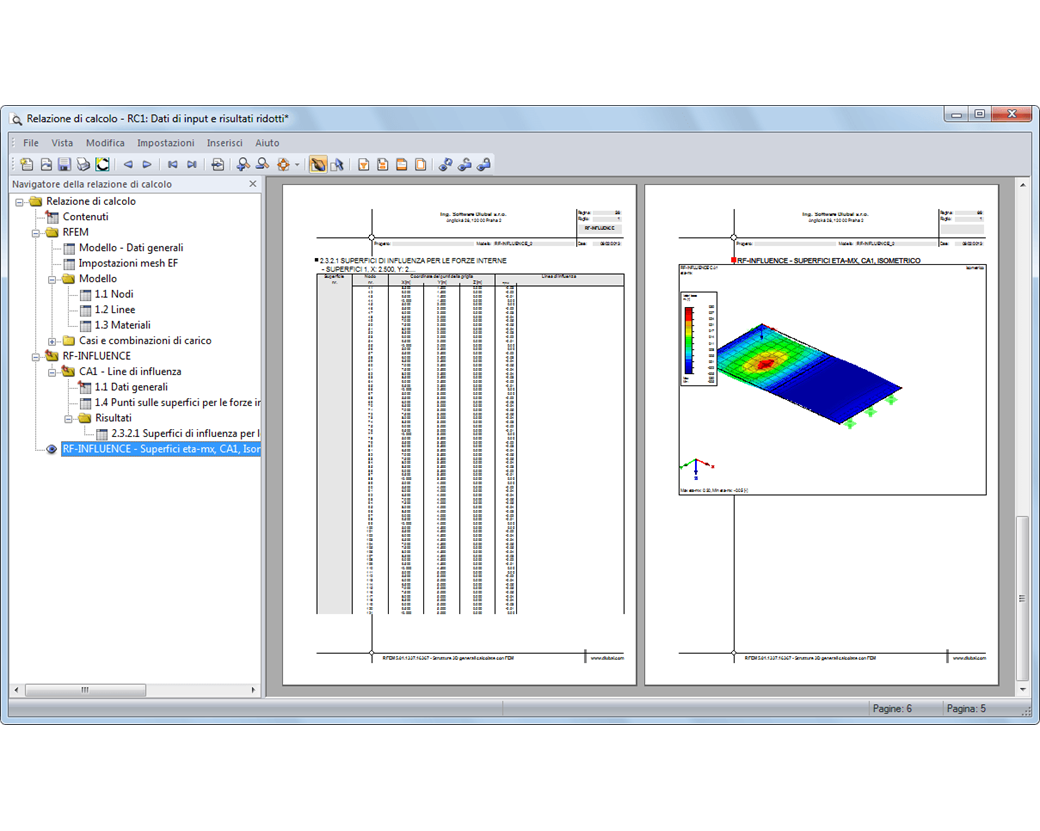Viewport: 1040px width, 831px height.
Task: Click the navigator horizontal scrollbar thumb
Action: pos(85,690)
